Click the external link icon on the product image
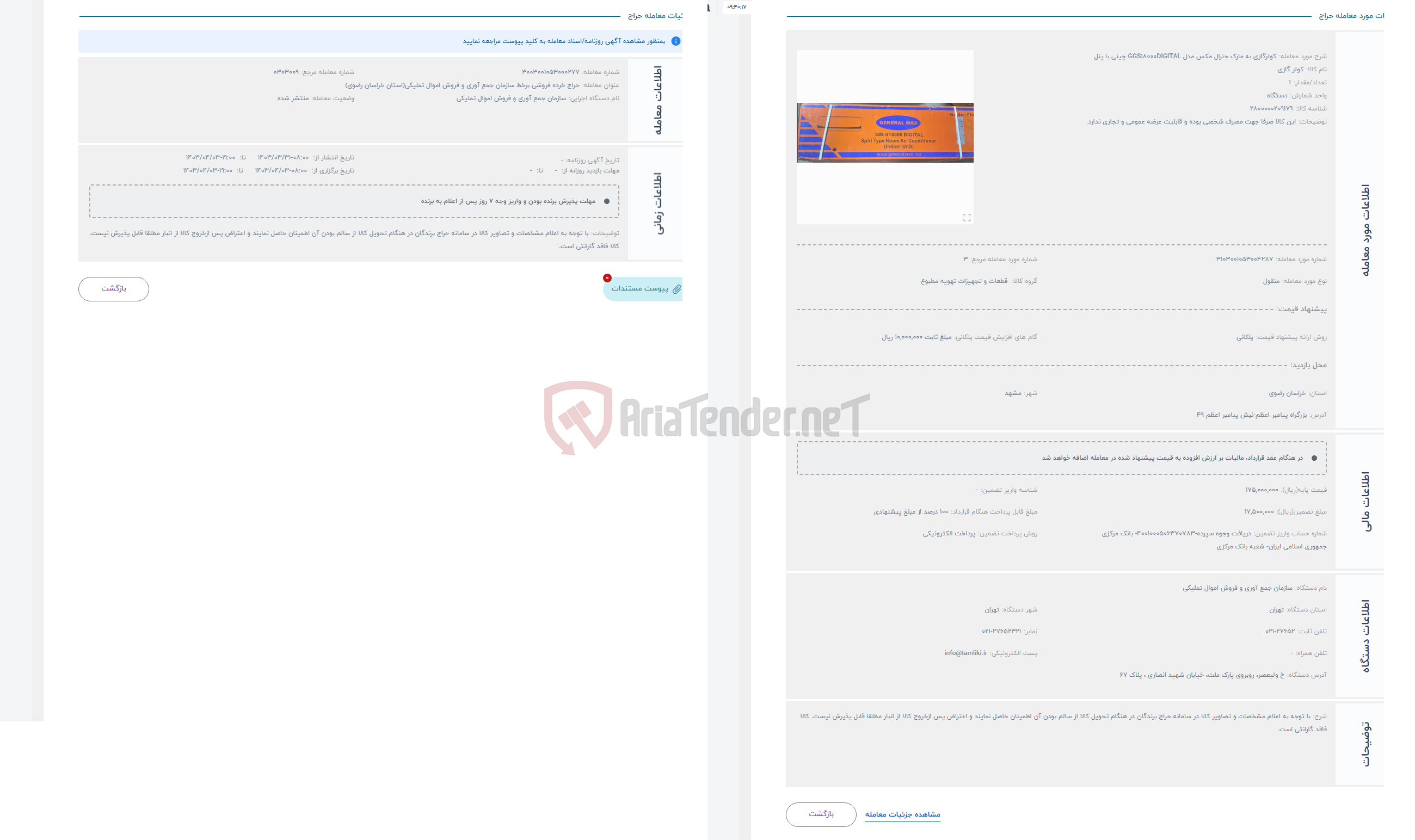This screenshot has height=840, width=1415. 967,217
